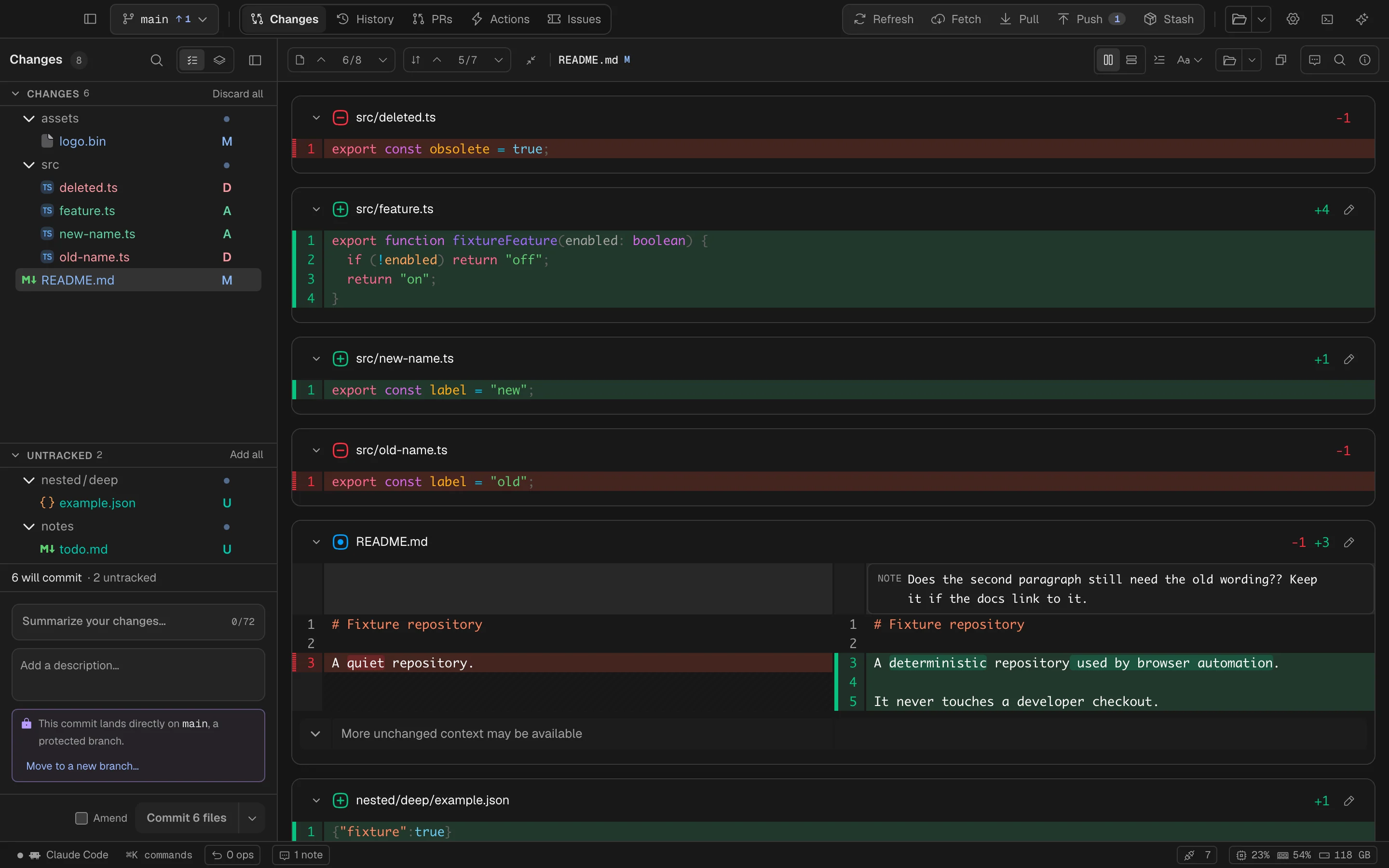Collapse the assets folder
Viewport: 1389px width, 868px height.
[x=29, y=118]
